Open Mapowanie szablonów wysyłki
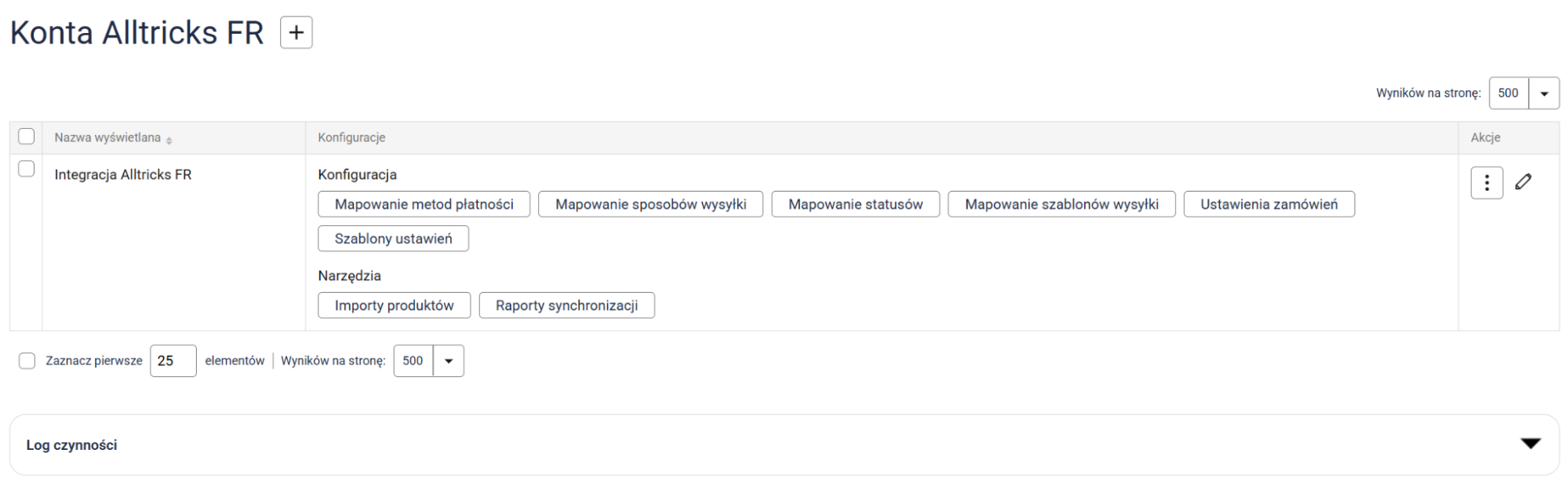The height and width of the screenshot is (486, 1568). click(x=1061, y=204)
